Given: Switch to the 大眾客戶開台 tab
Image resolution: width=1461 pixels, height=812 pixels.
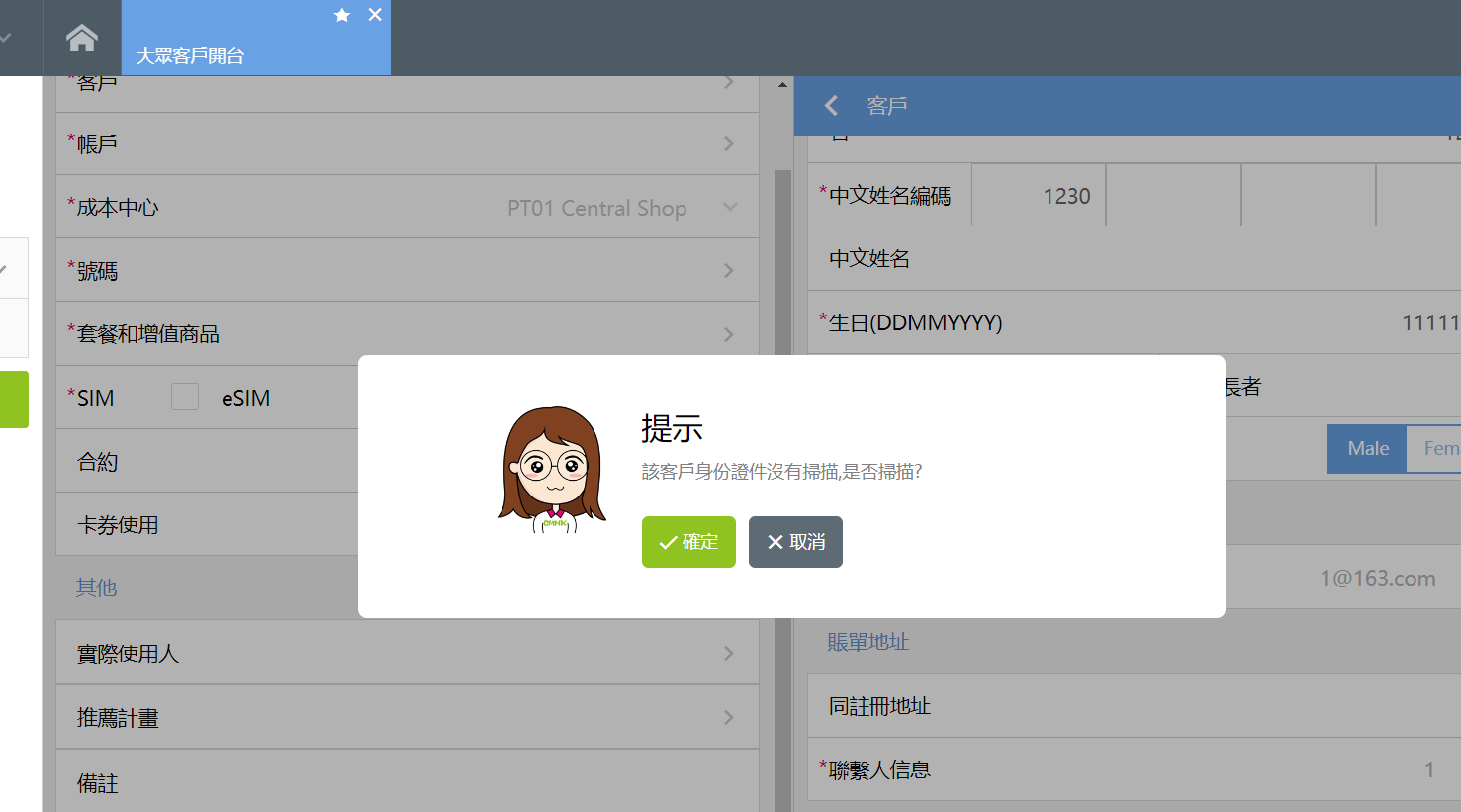Looking at the screenshot, I should [256, 38].
